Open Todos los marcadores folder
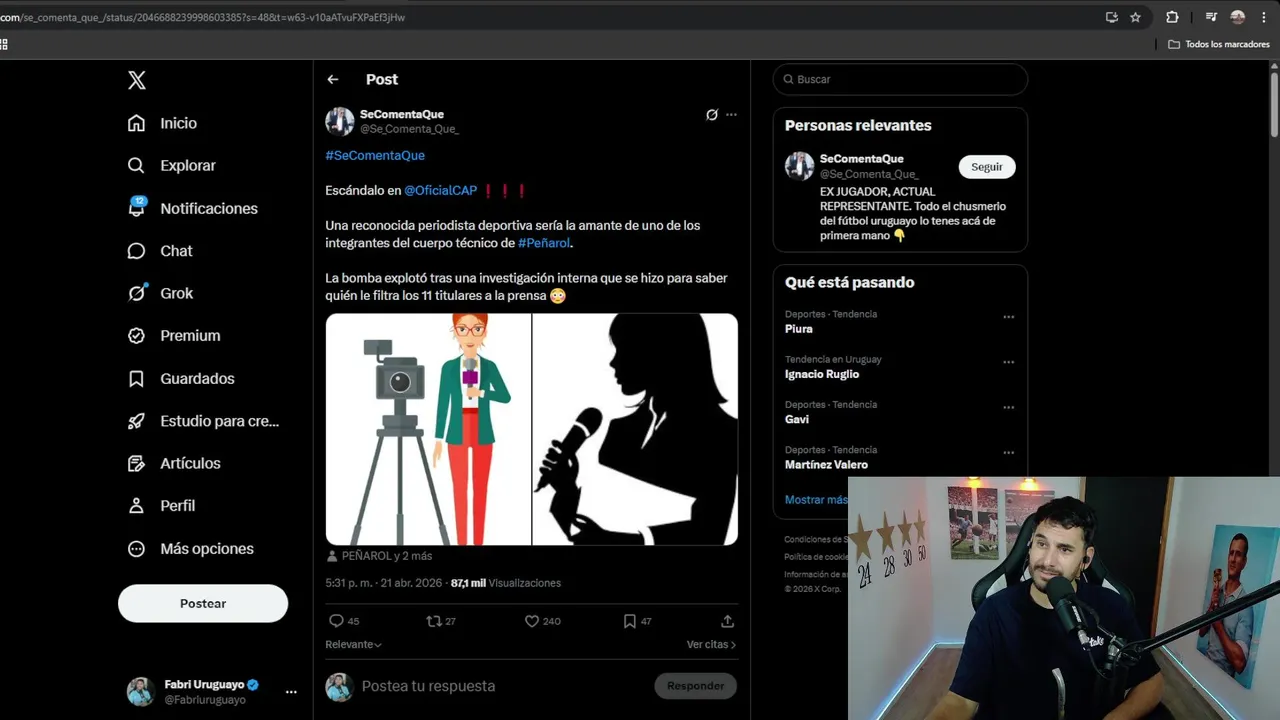This screenshot has width=1280, height=720. [1219, 44]
